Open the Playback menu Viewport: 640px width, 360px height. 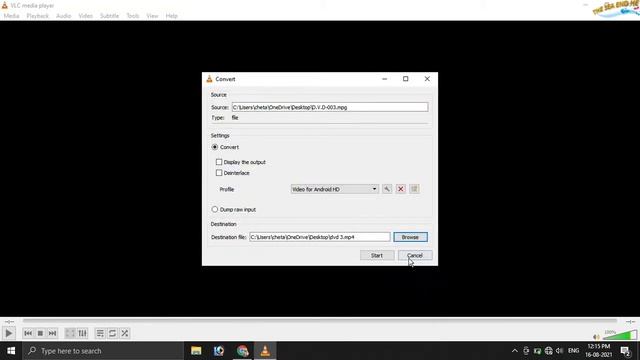pos(38,16)
